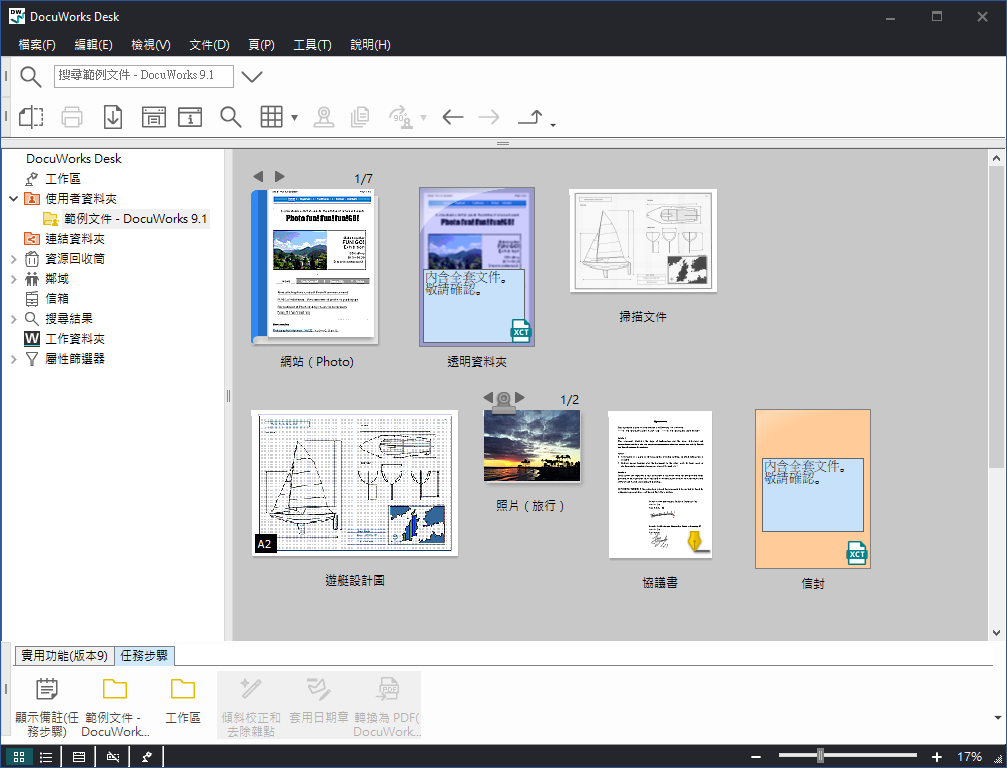Select 範例文件 - DocuWorks 9.1 folder
The width and height of the screenshot is (1007, 768).
(x=136, y=218)
